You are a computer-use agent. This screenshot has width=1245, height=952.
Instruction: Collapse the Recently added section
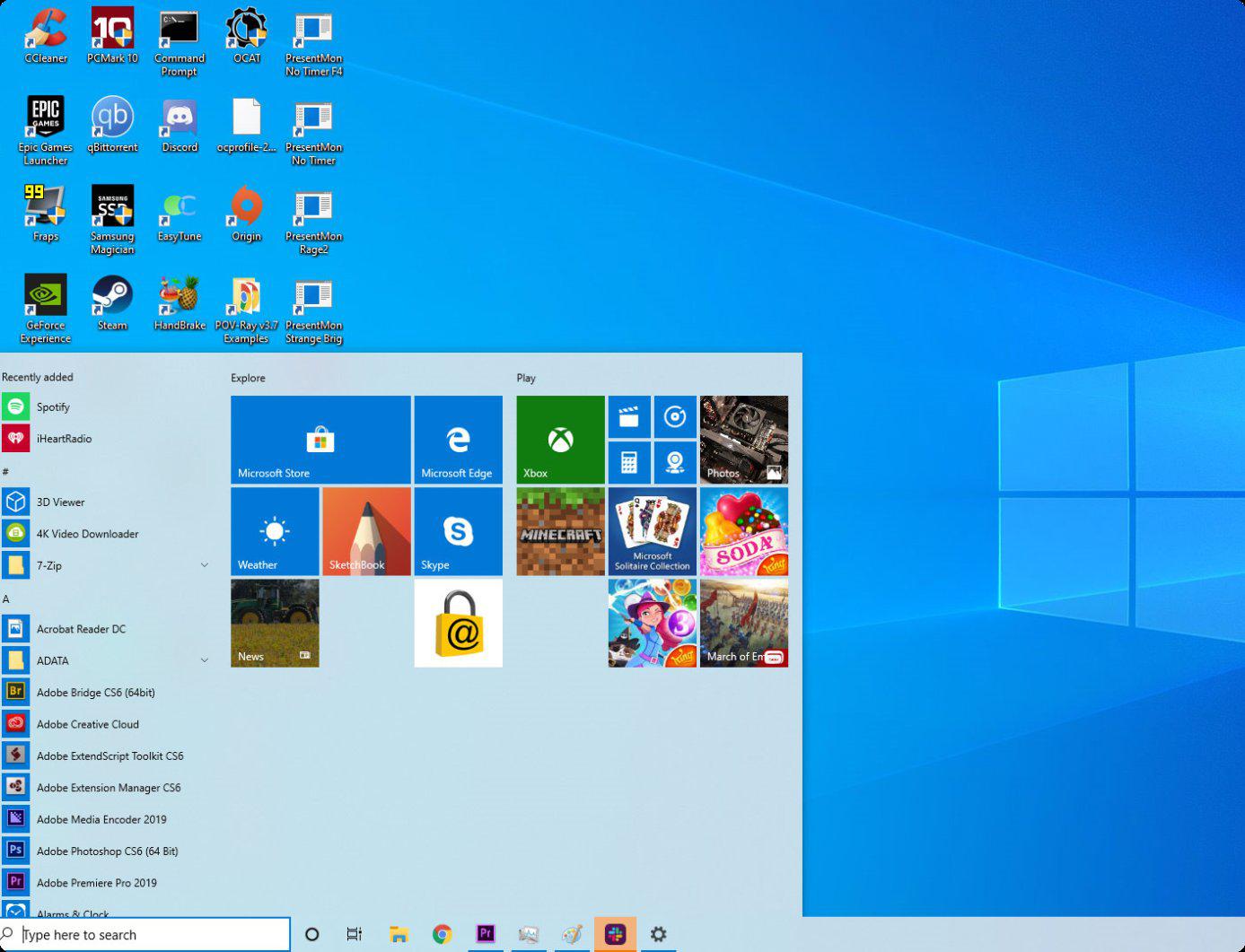point(38,377)
